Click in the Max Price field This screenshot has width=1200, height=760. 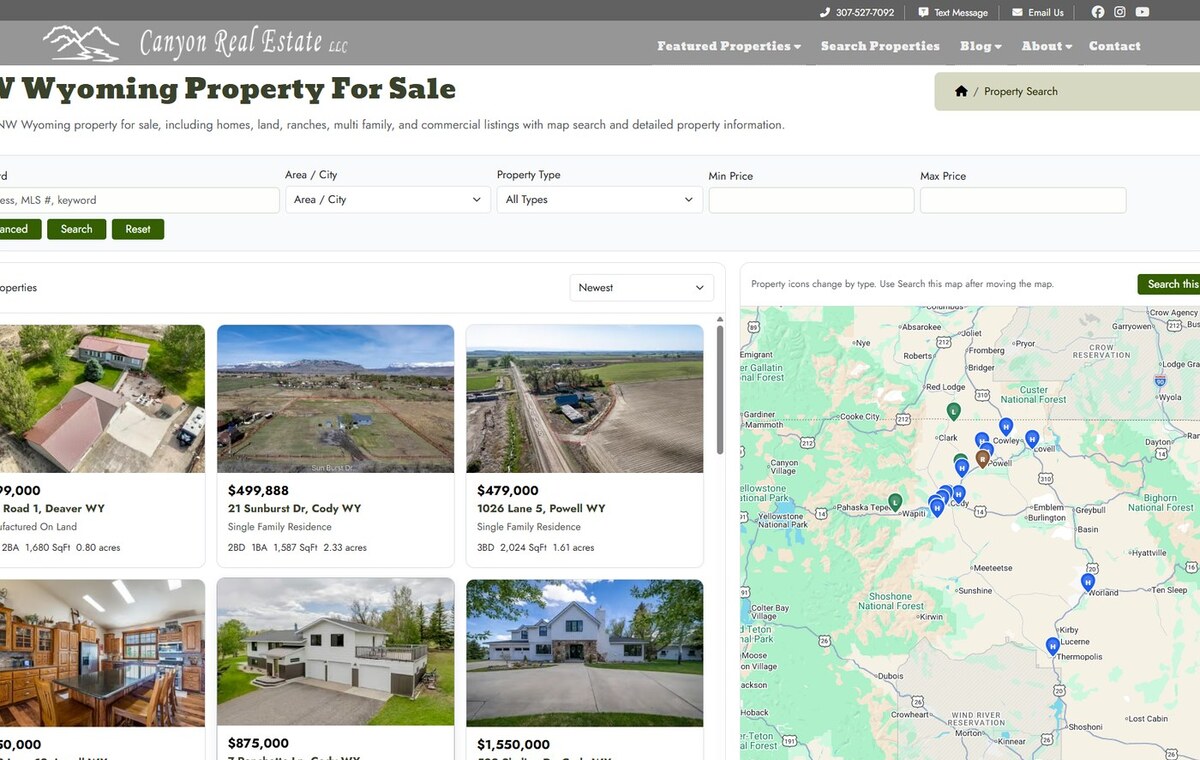click(x=1023, y=200)
